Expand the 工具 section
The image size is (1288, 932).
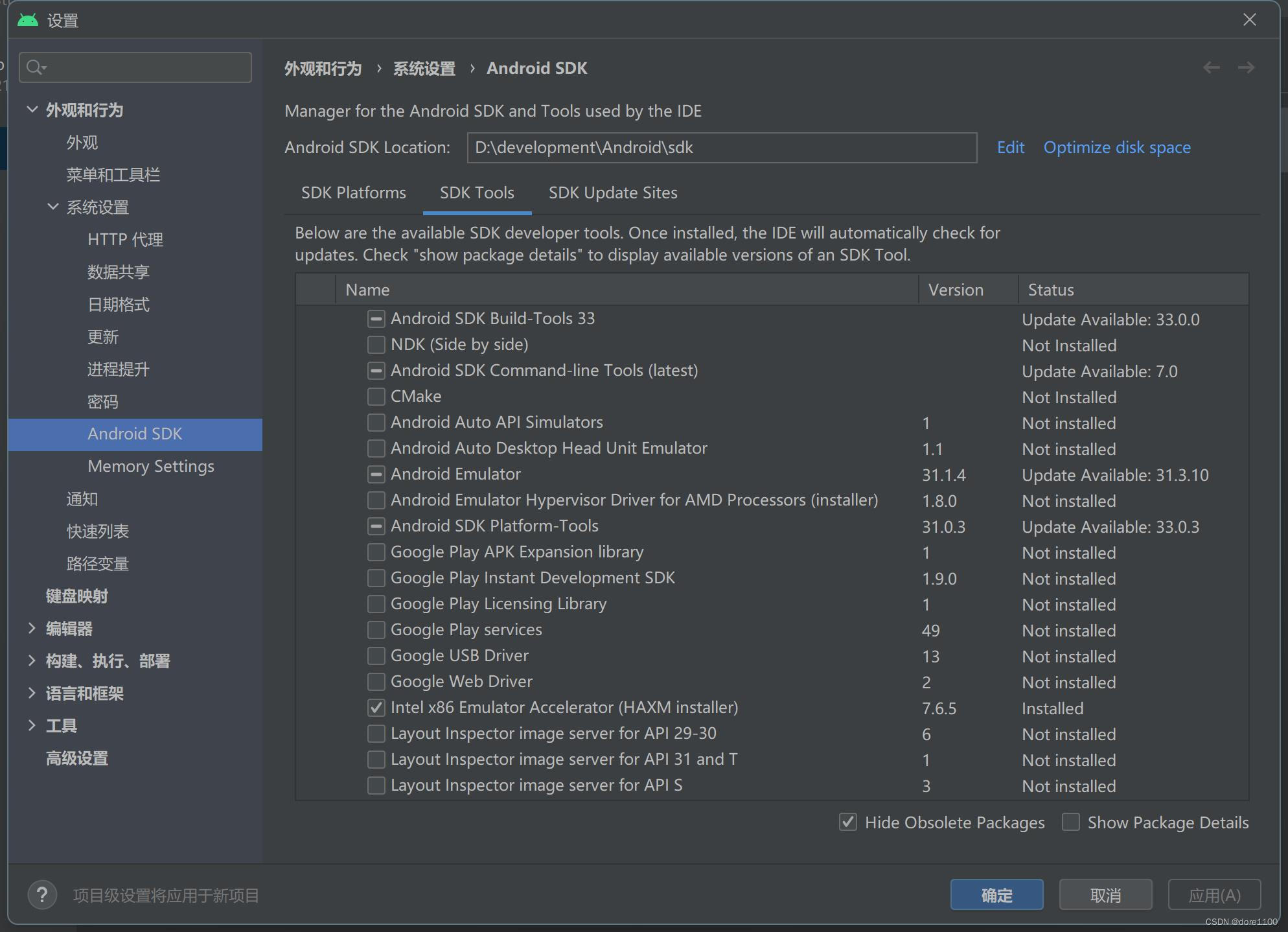click(32, 725)
